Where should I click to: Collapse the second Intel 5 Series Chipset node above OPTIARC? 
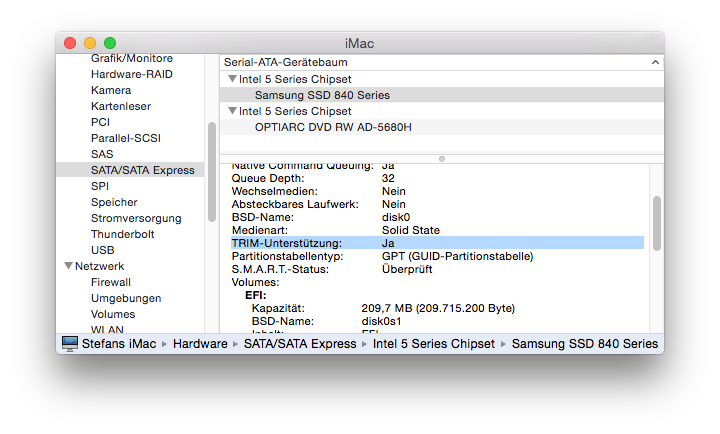232,111
